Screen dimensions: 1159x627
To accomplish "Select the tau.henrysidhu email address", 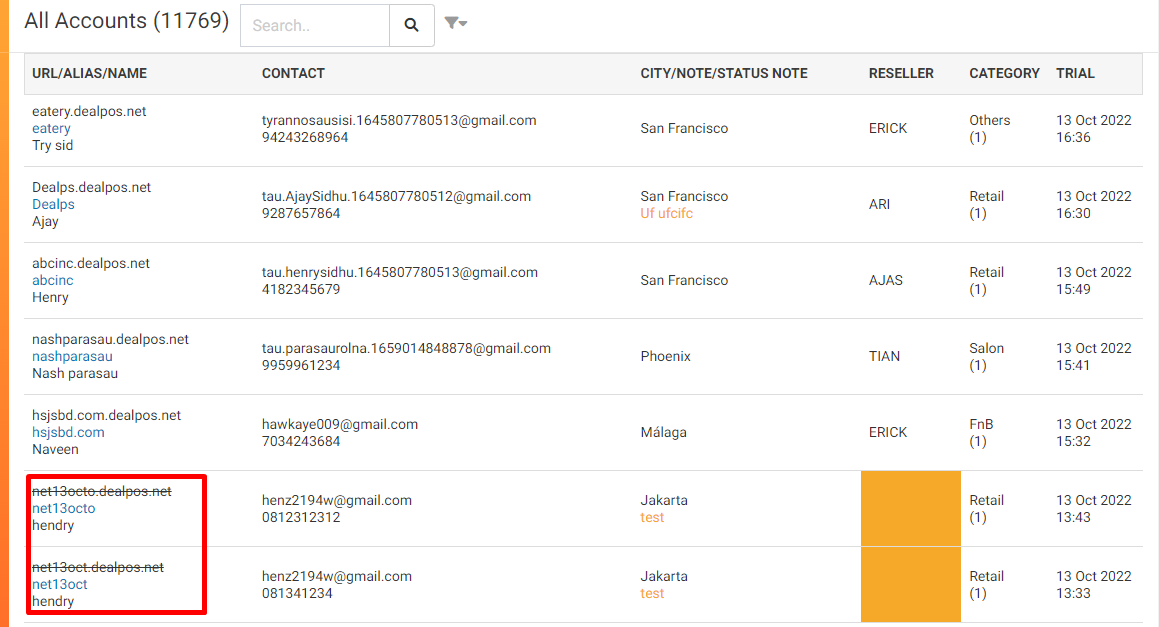I will [x=400, y=273].
